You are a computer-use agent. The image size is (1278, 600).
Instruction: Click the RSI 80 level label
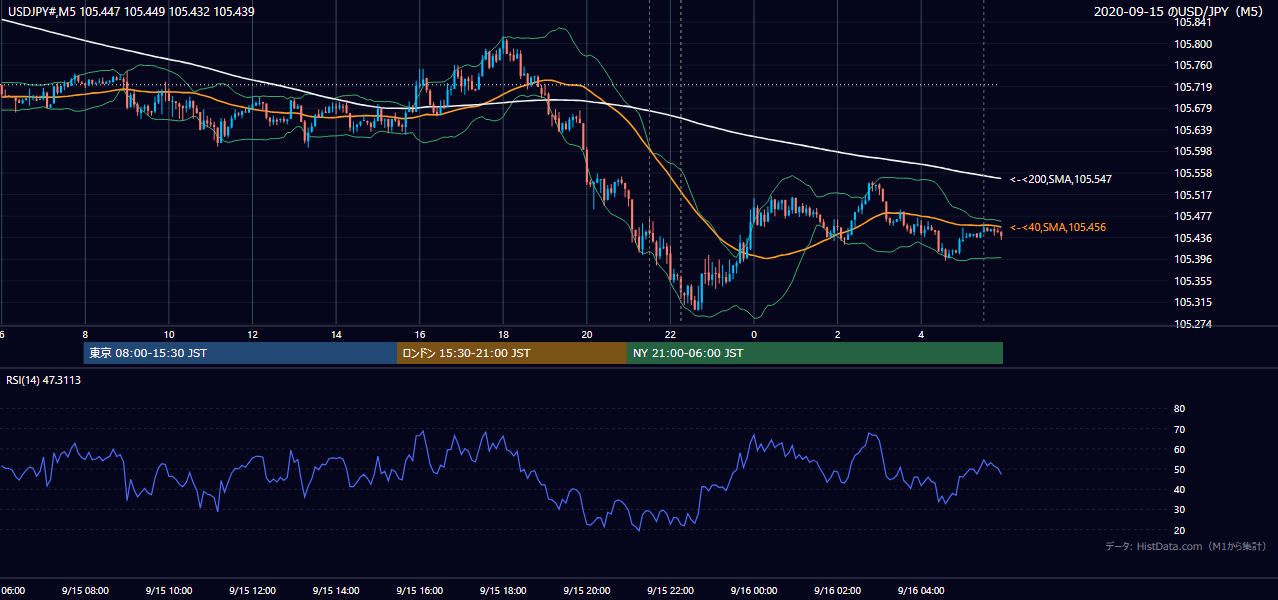tap(1179, 409)
